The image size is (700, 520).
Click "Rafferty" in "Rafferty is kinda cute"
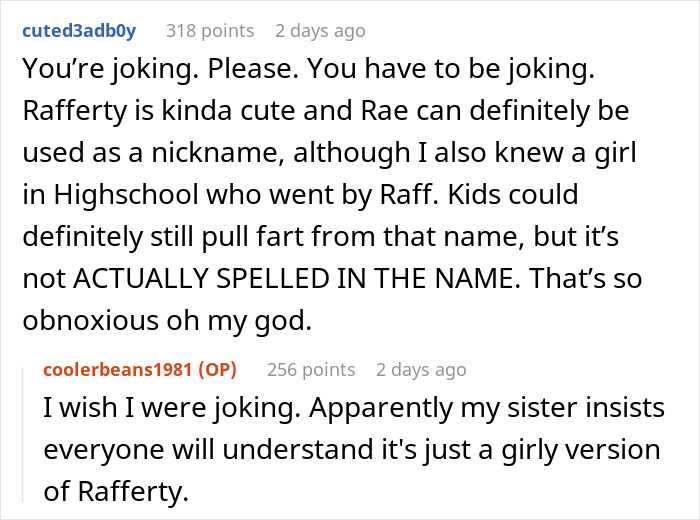click(75, 111)
